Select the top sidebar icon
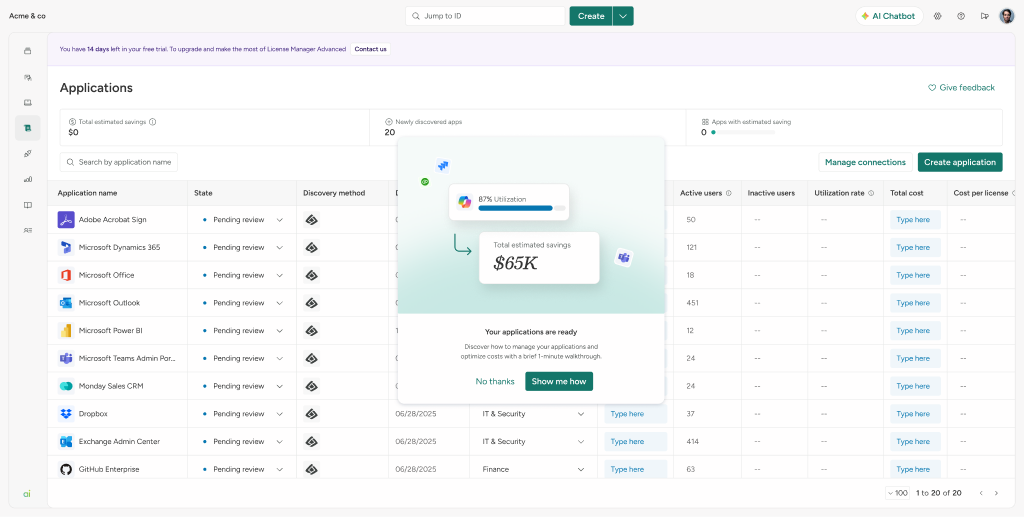 tap(27, 51)
